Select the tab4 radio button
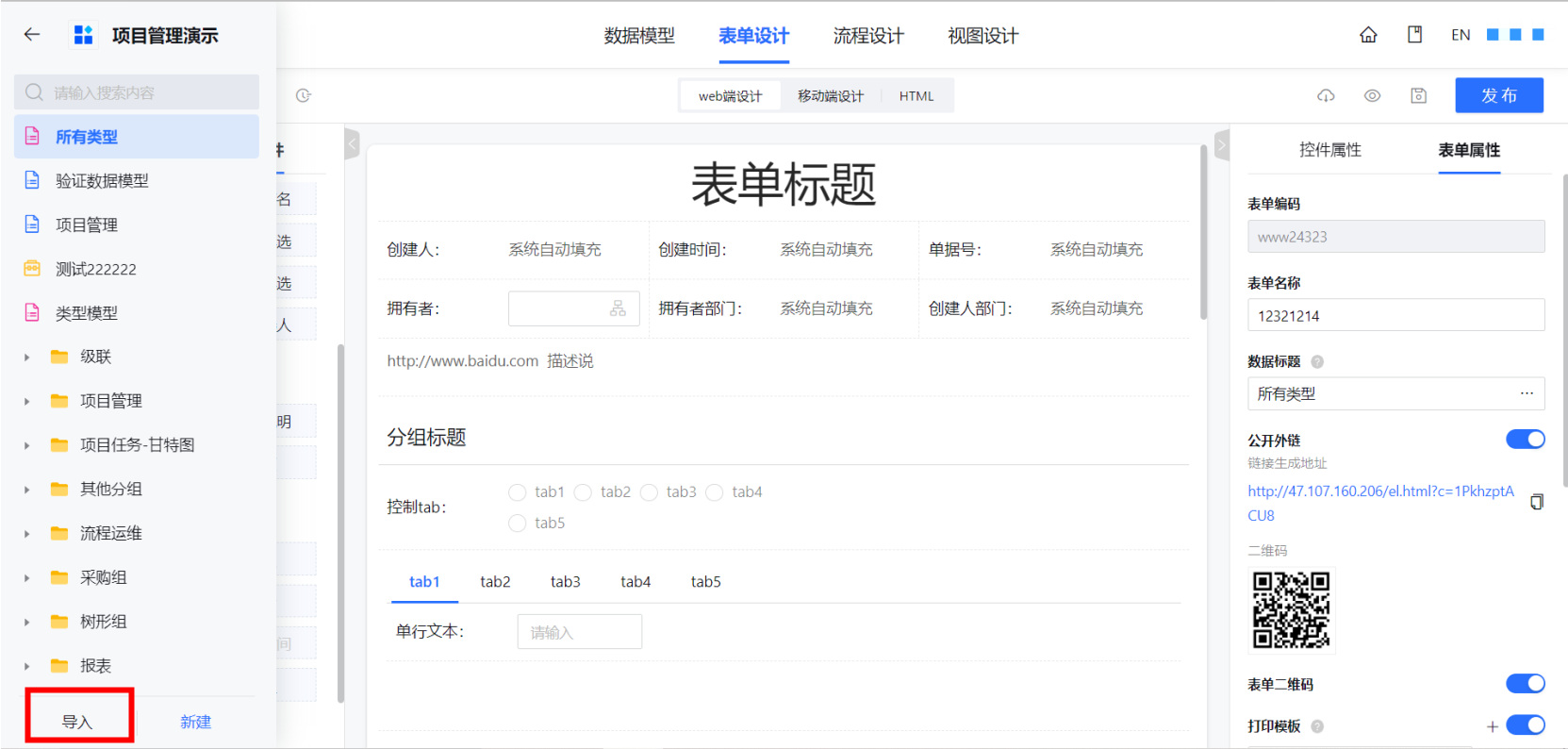1568x749 pixels. [x=715, y=492]
